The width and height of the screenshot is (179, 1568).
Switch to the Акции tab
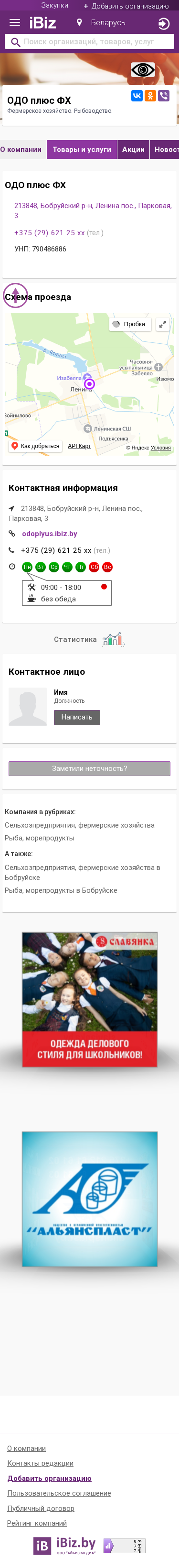133,149
